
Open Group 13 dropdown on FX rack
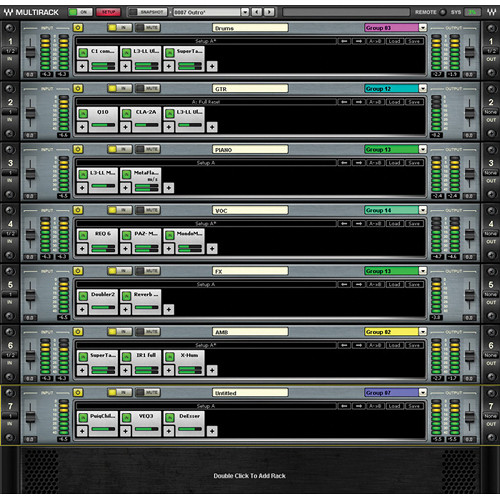[x=423, y=271]
